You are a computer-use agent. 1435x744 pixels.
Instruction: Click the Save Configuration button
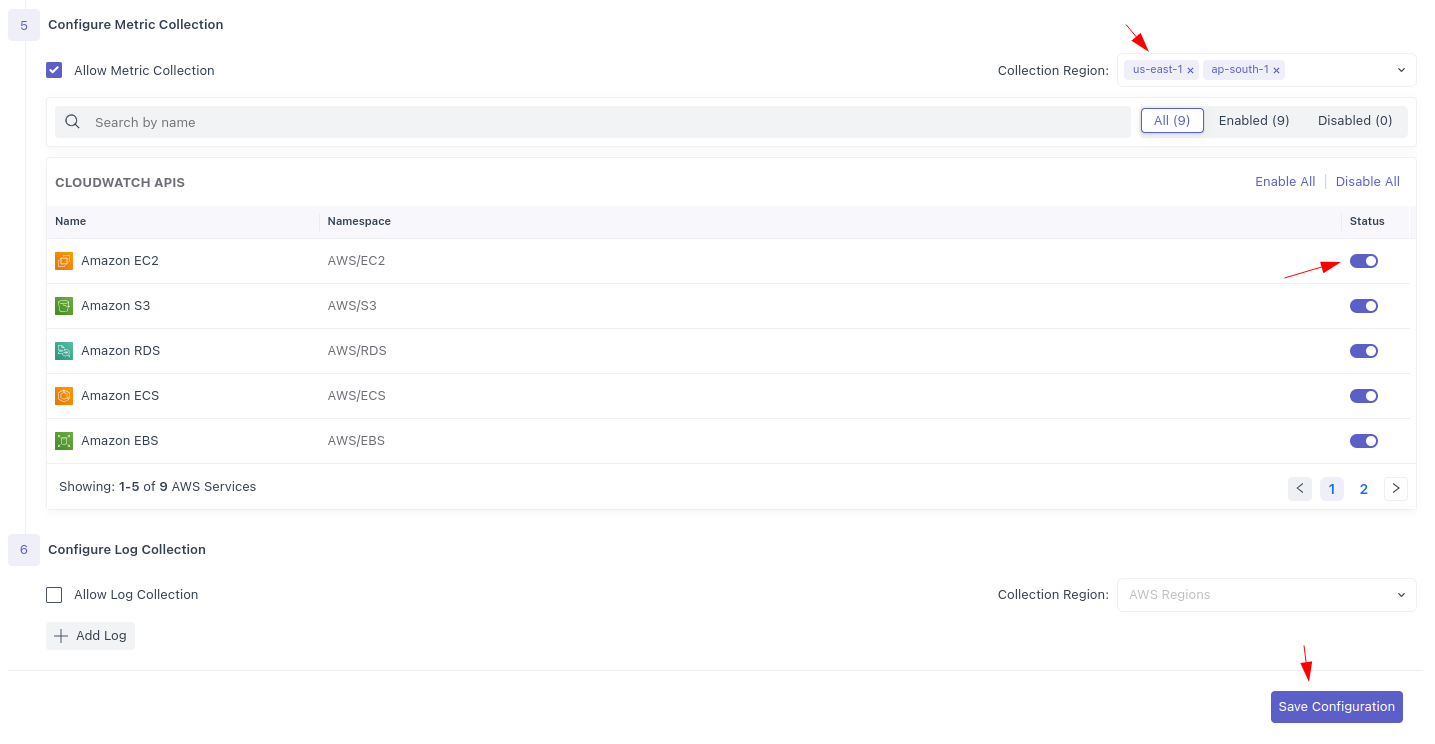1336,707
